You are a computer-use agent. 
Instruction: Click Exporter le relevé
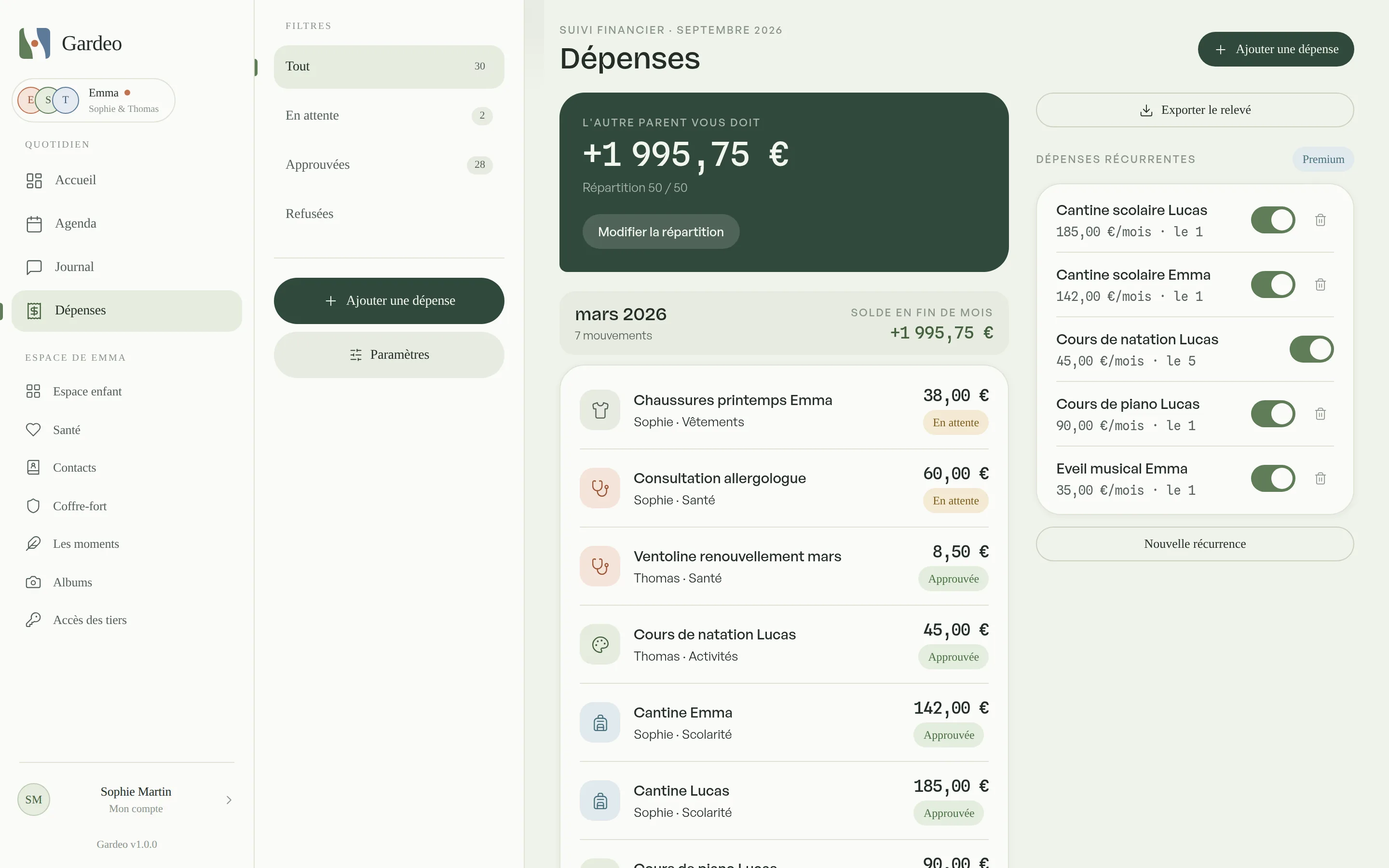(x=1195, y=110)
